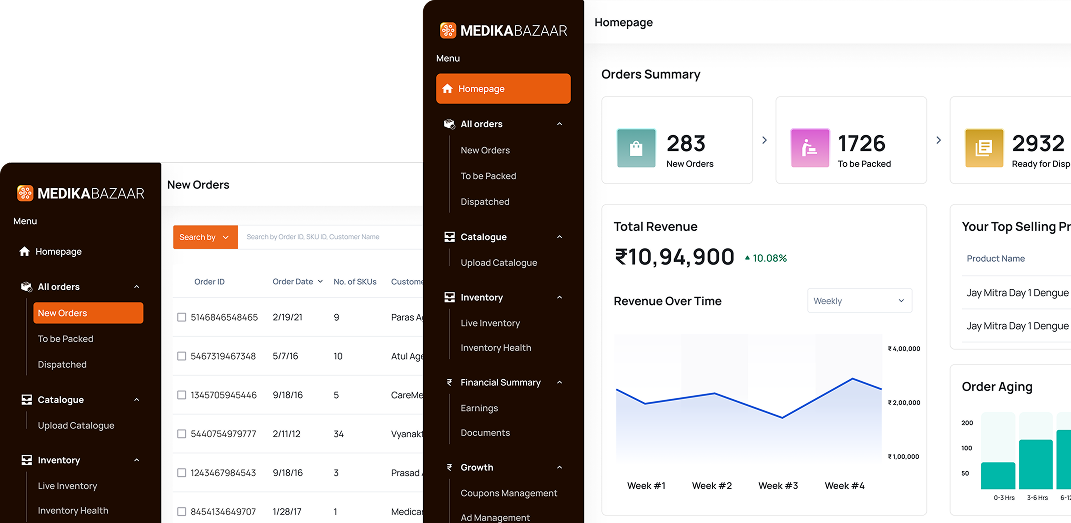Viewport: 1071px width, 523px height.
Task: Collapse Inventory chevron in Homepage window
Action: click(559, 298)
